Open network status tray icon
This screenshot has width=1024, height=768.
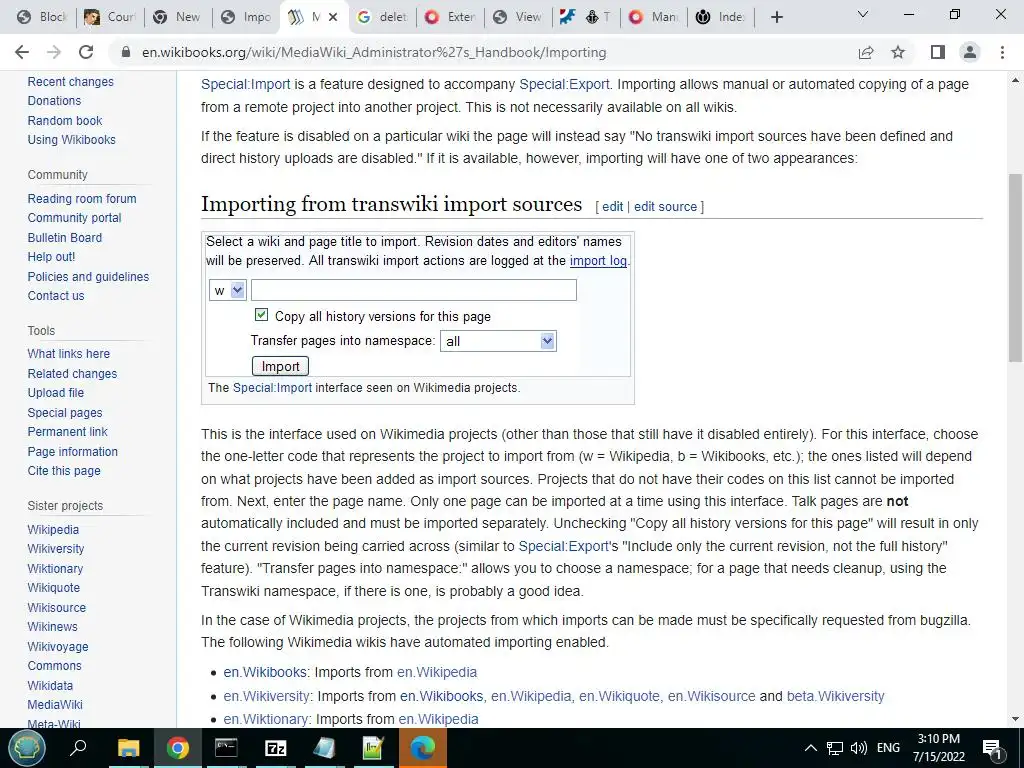(835, 748)
